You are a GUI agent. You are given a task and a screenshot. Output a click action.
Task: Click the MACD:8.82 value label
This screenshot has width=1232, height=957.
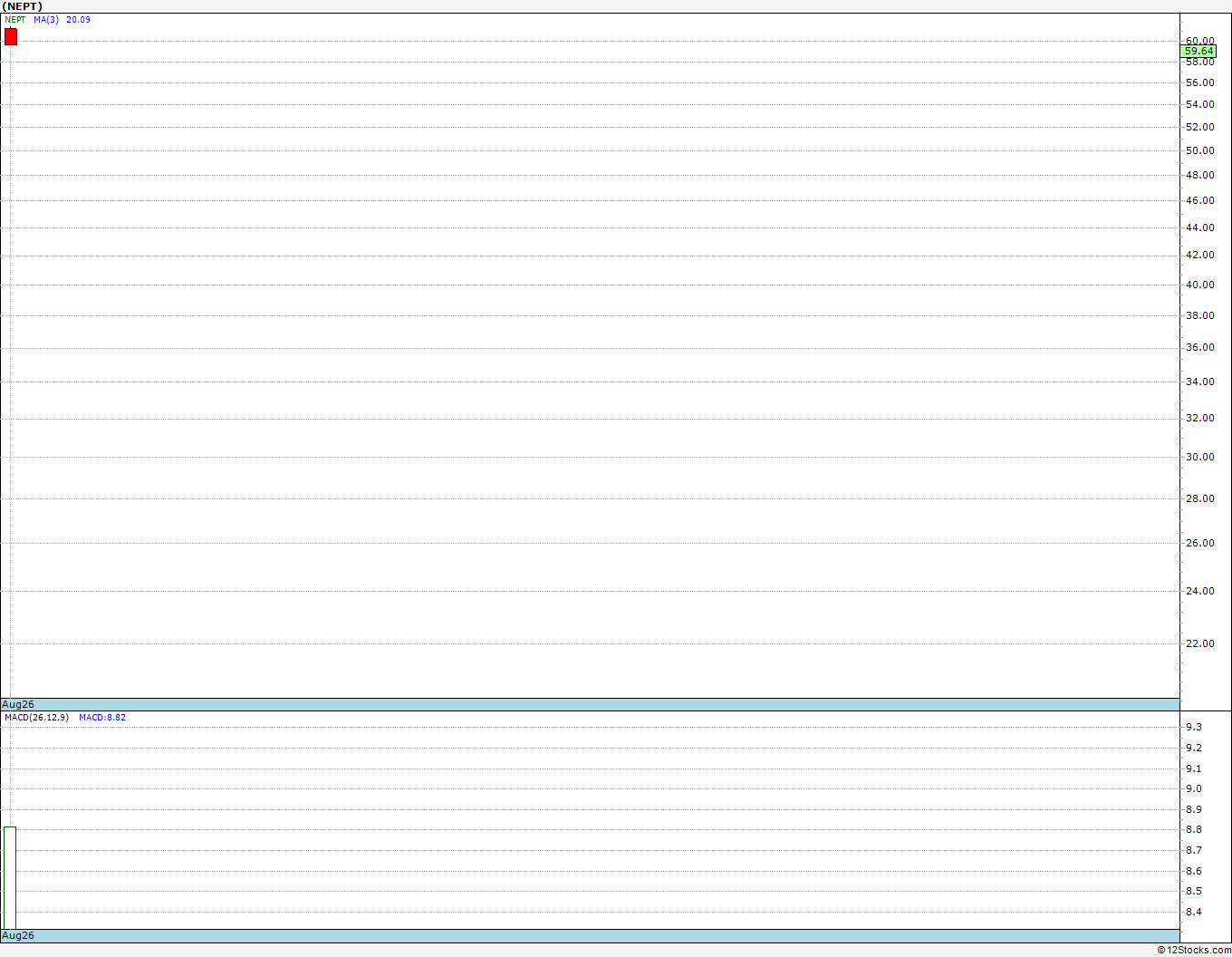(x=102, y=718)
